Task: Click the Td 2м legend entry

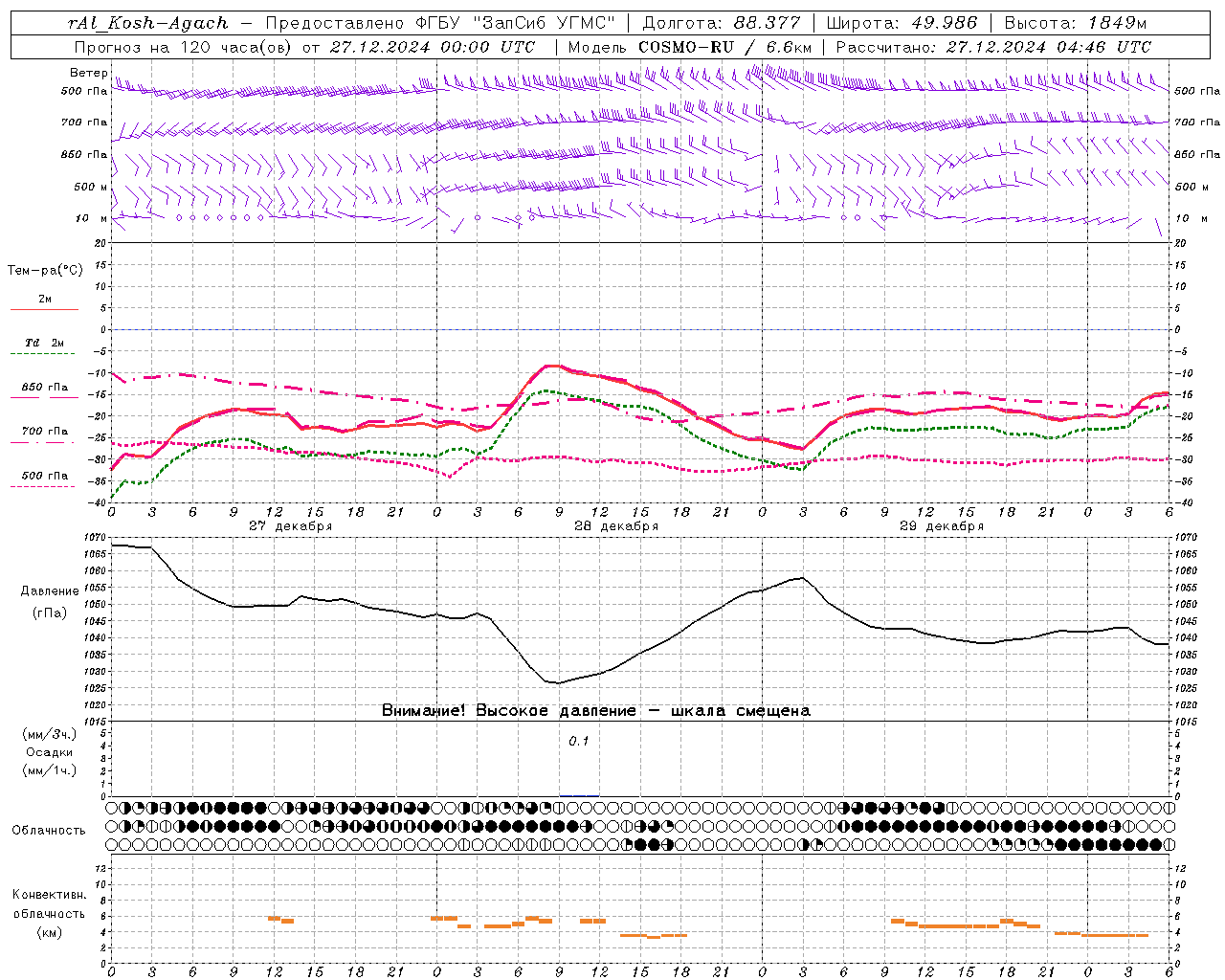Action: click(44, 342)
